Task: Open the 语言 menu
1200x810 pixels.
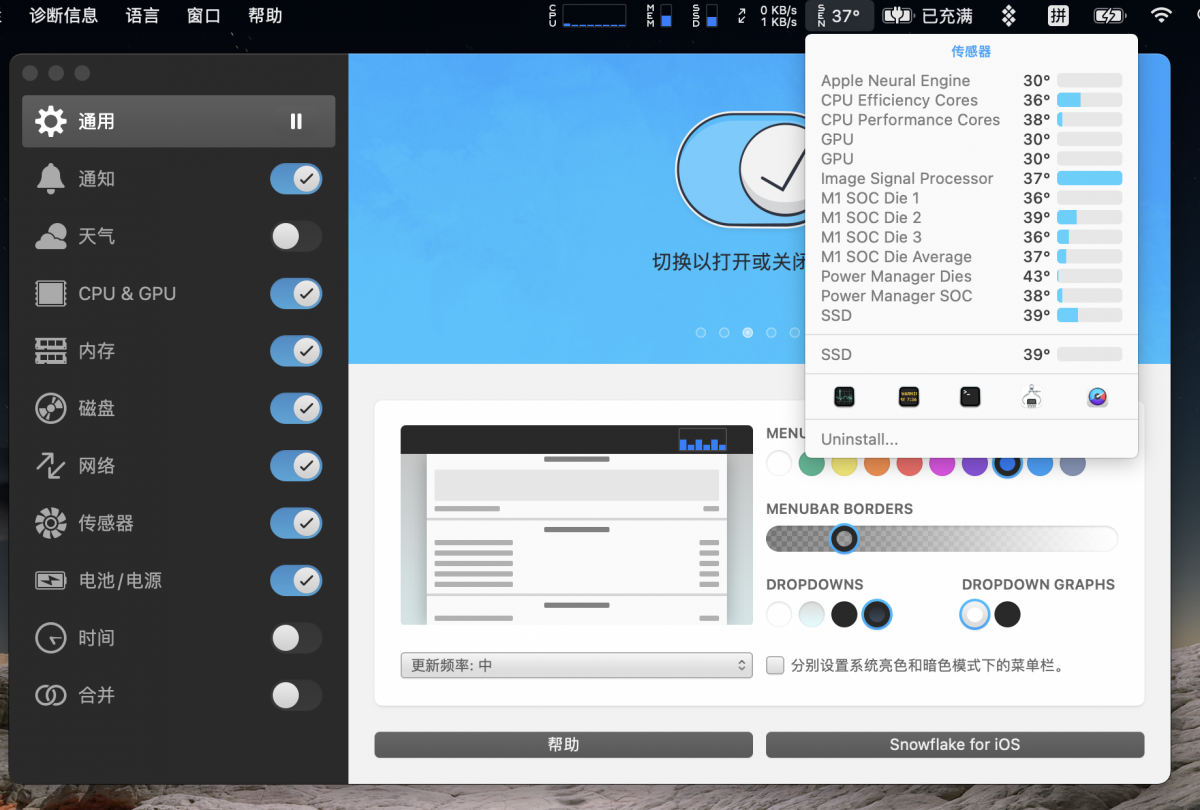Action: coord(142,15)
